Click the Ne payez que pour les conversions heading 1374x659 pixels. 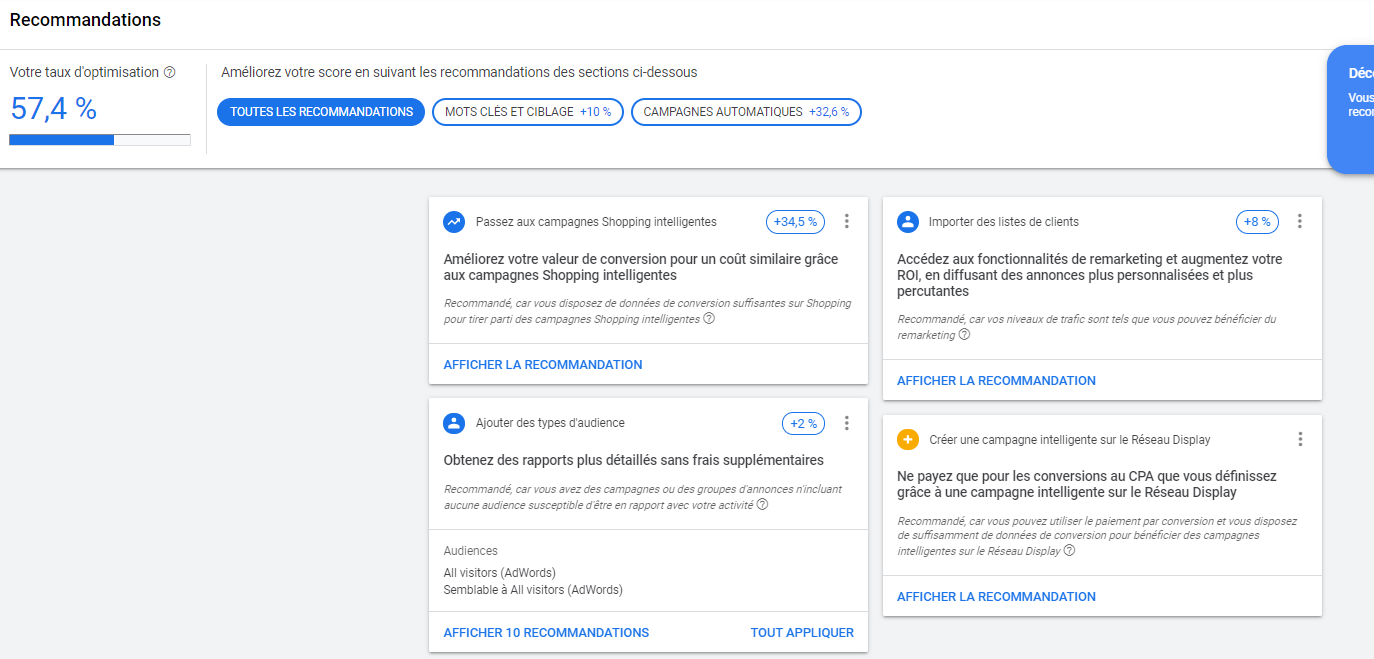(x=1086, y=485)
